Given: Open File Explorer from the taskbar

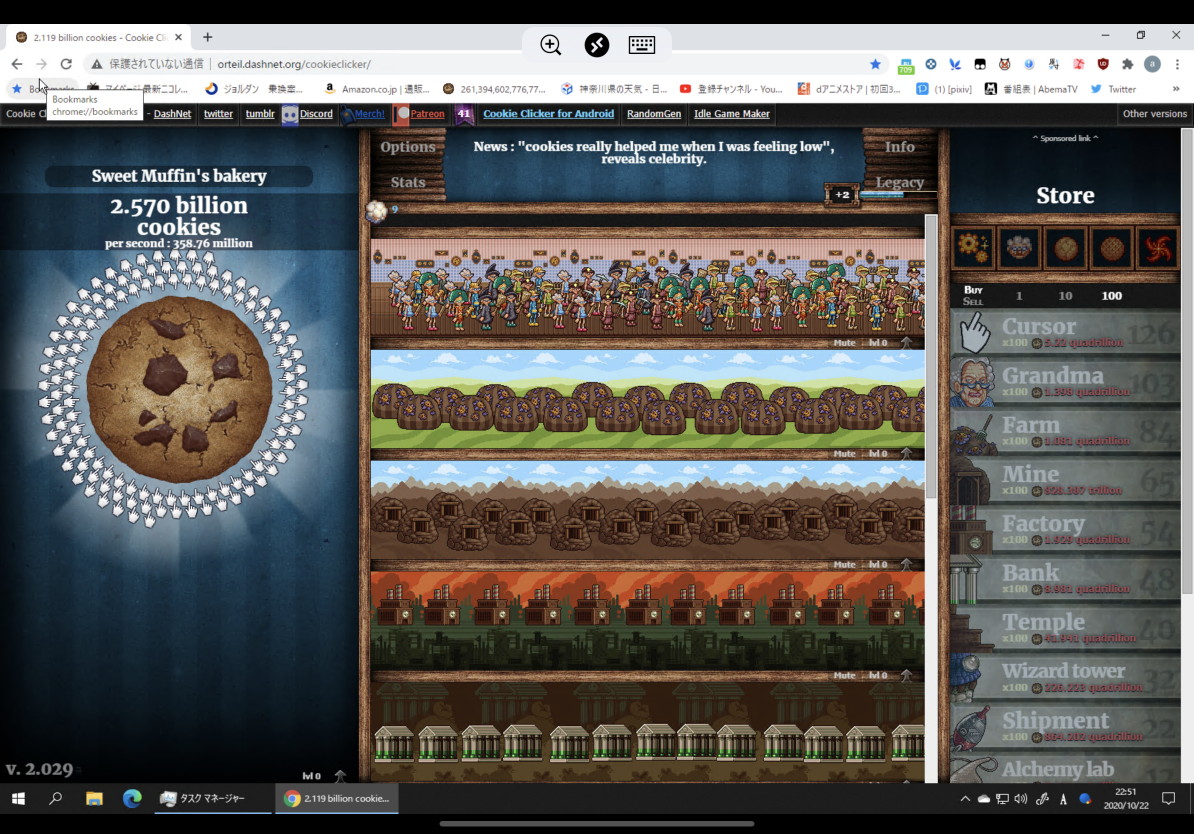Looking at the screenshot, I should click(94, 798).
